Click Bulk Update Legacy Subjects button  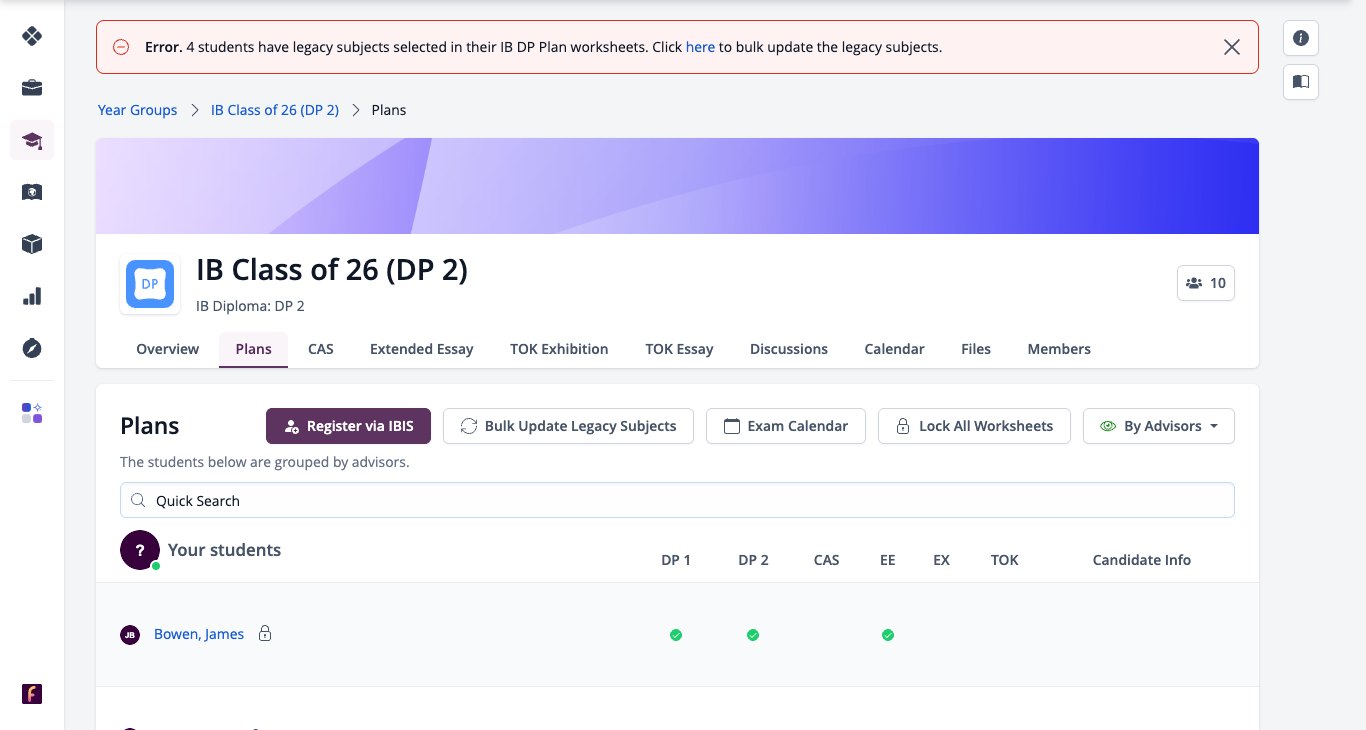pos(568,426)
